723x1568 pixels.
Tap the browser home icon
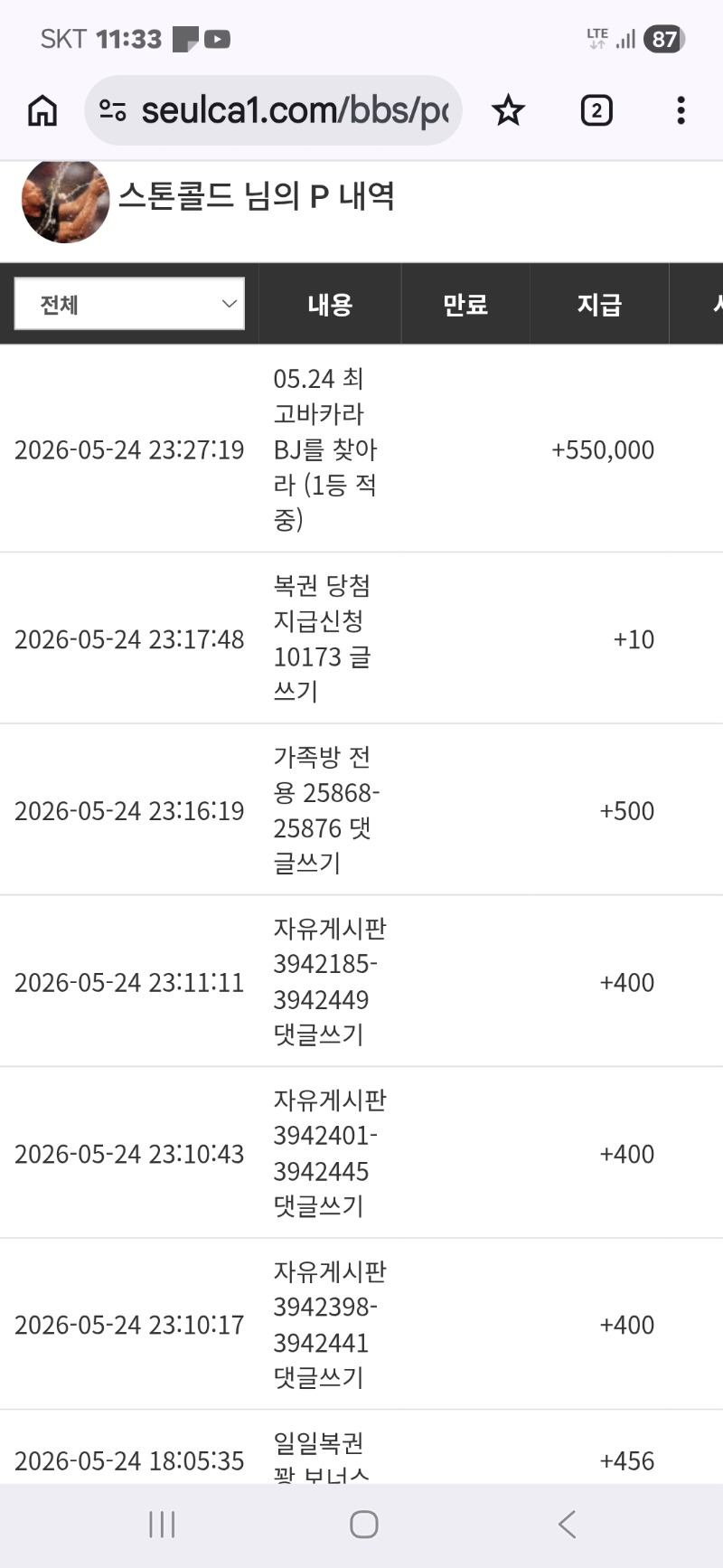pos(42,111)
